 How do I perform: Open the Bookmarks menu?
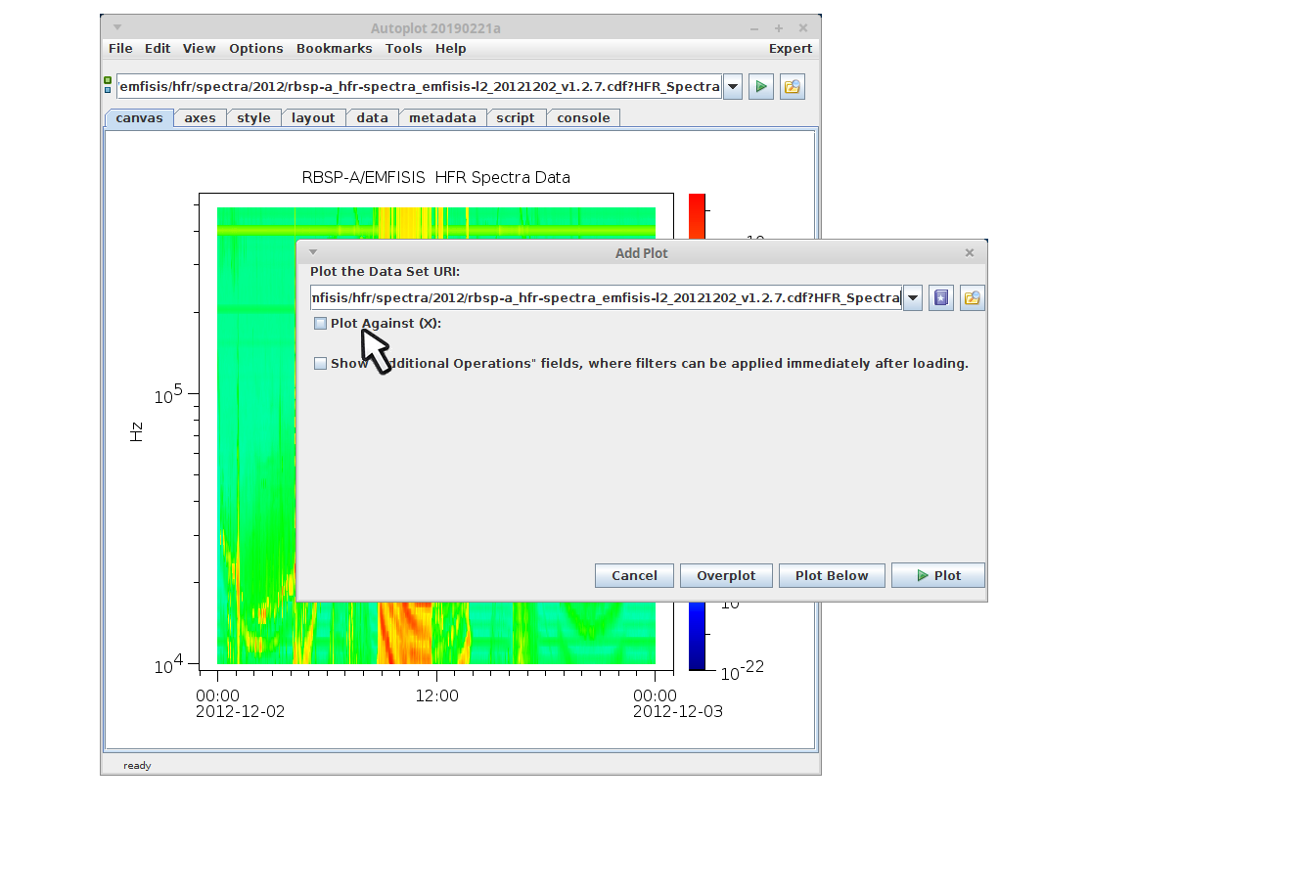pyautogui.click(x=334, y=49)
